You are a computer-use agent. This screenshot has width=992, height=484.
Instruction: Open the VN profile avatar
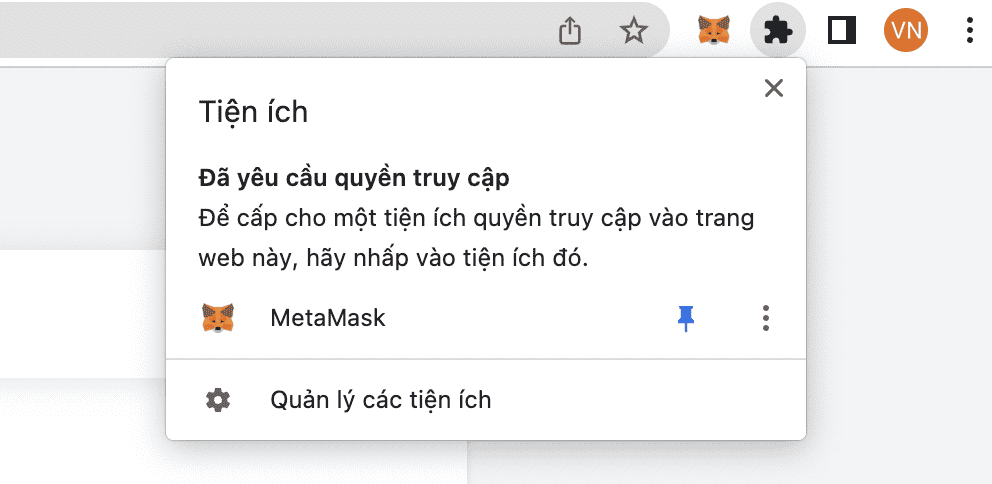tap(906, 32)
